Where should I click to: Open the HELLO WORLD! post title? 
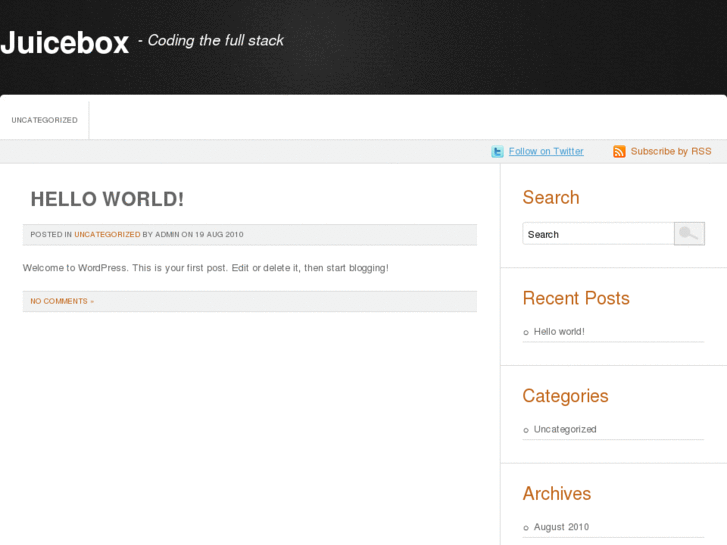pyautogui.click(x=107, y=199)
